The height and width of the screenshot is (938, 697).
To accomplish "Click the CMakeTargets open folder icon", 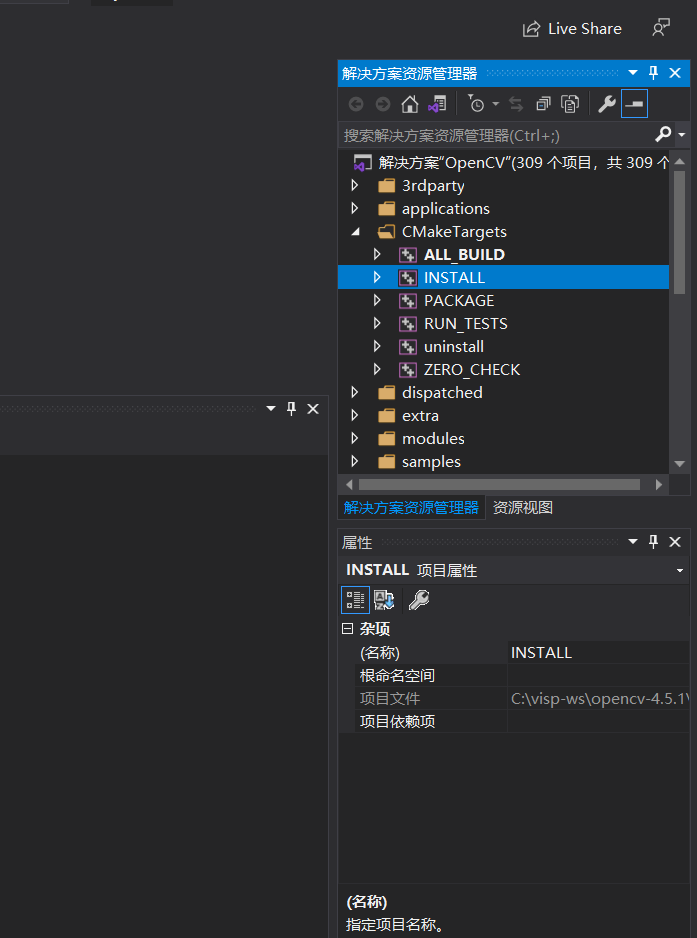I will pos(387,232).
